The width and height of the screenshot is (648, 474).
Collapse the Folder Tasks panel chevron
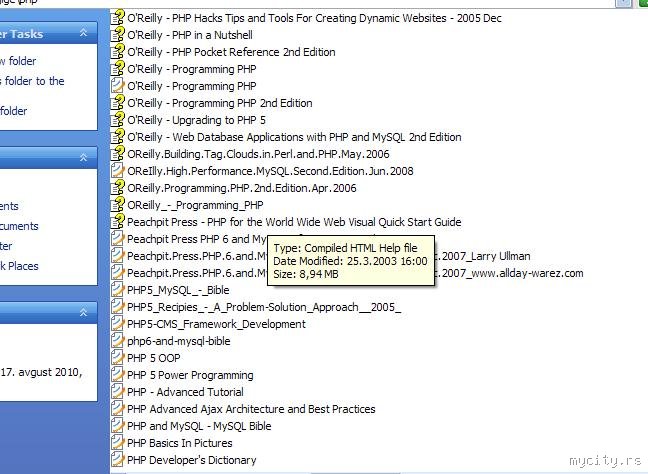point(83,33)
